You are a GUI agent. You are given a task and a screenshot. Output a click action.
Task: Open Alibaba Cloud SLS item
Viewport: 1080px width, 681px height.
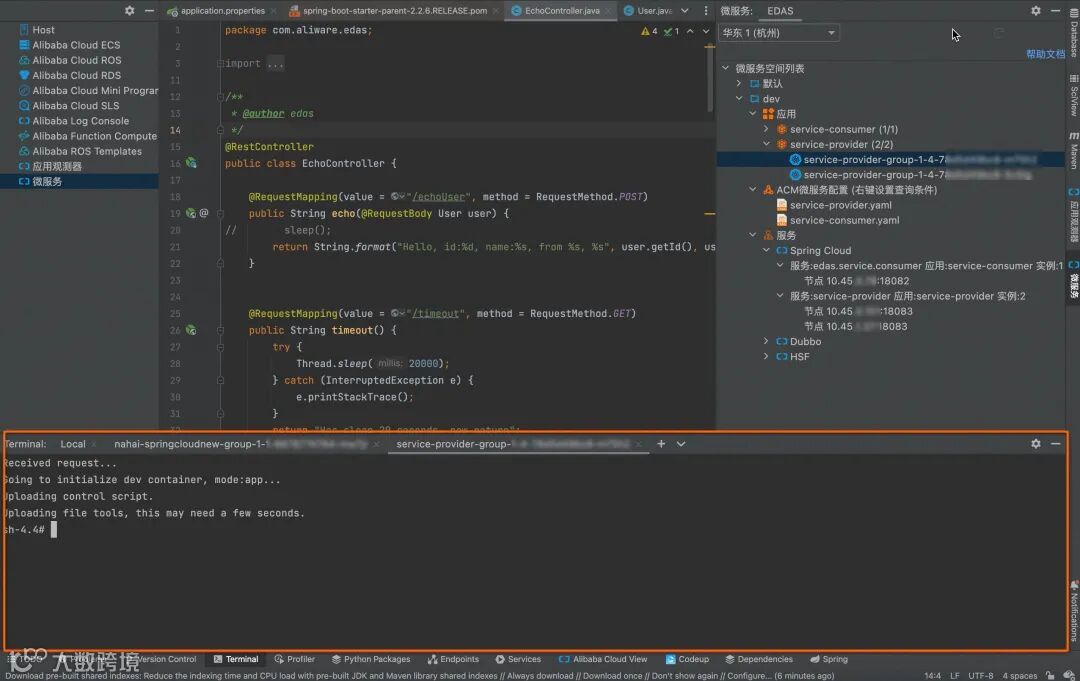[76, 105]
